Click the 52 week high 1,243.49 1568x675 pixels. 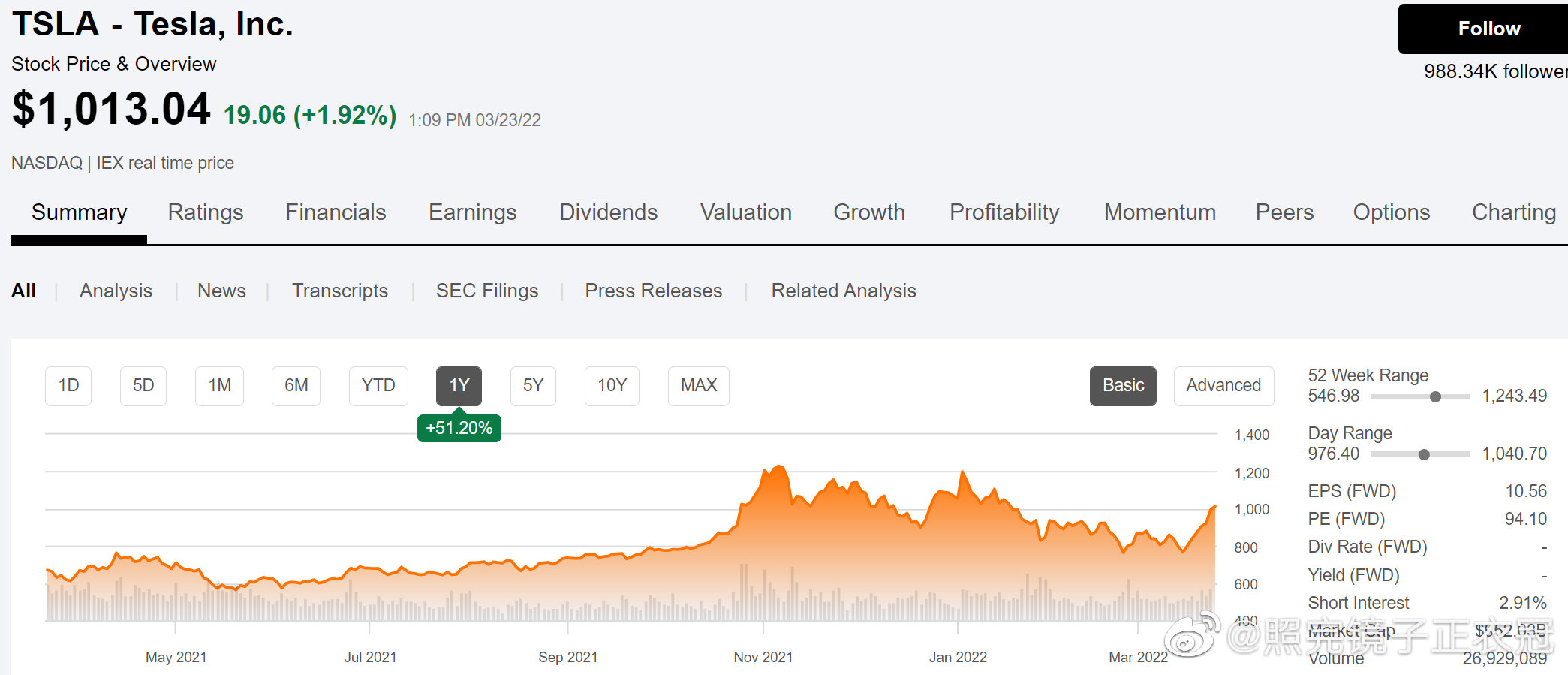point(1515,396)
